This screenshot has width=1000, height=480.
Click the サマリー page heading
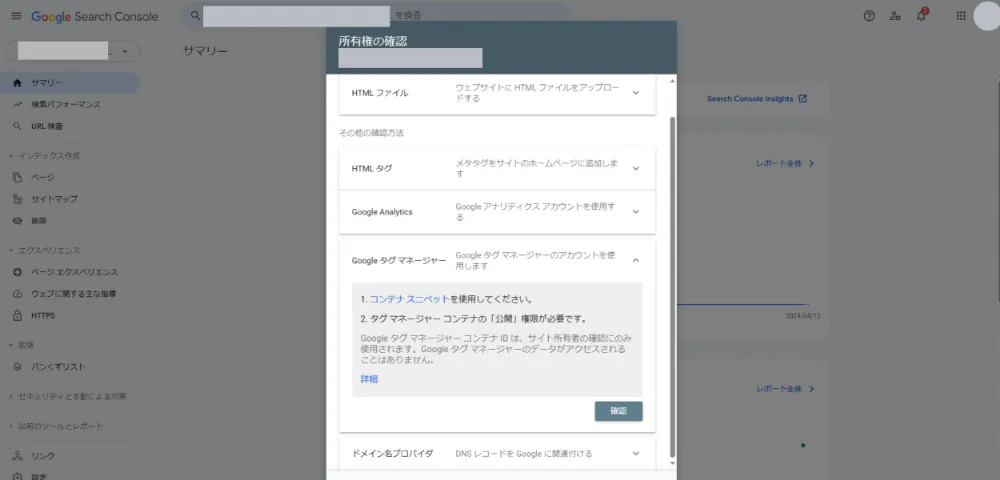tap(205, 51)
